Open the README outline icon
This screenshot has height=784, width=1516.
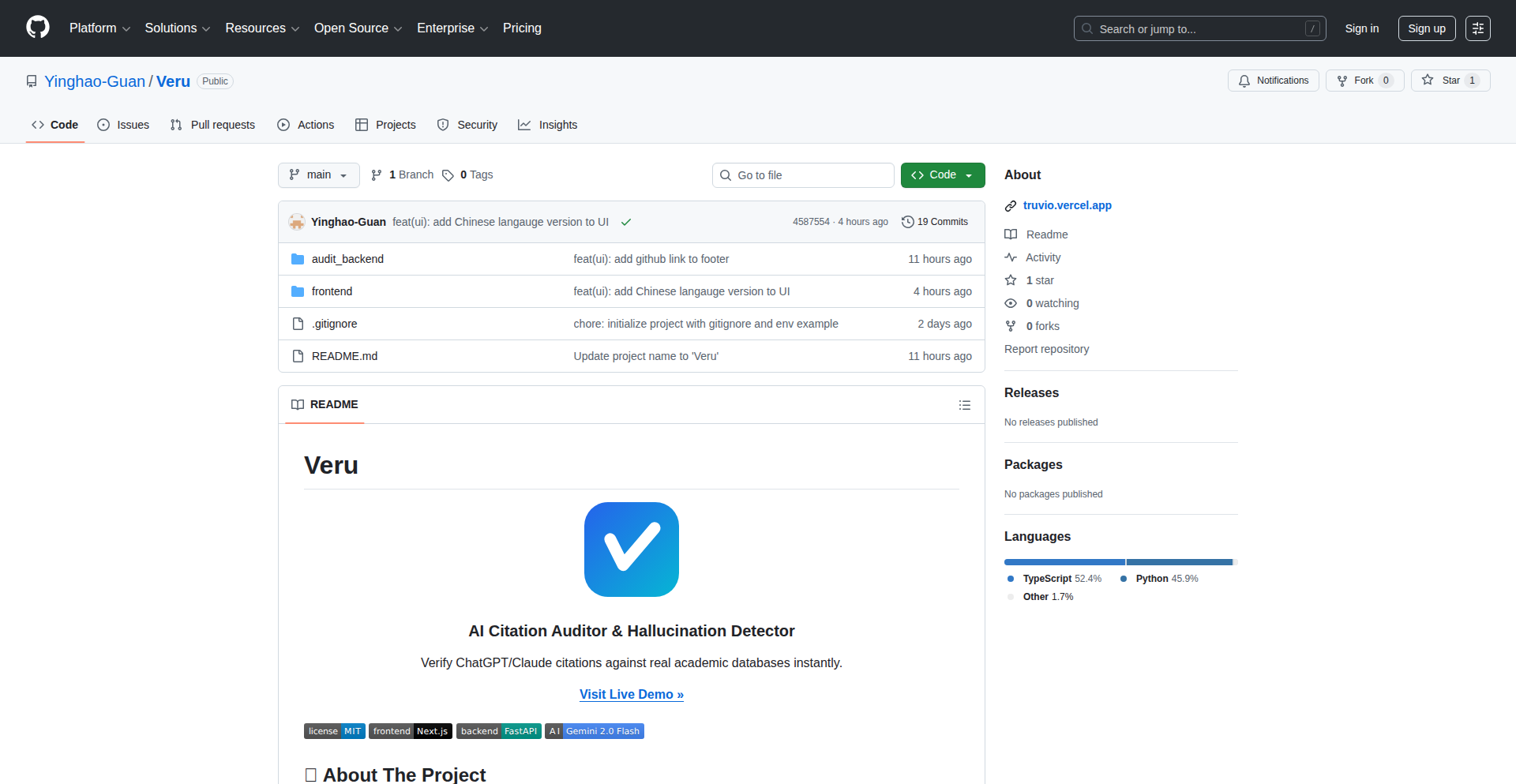tap(965, 405)
